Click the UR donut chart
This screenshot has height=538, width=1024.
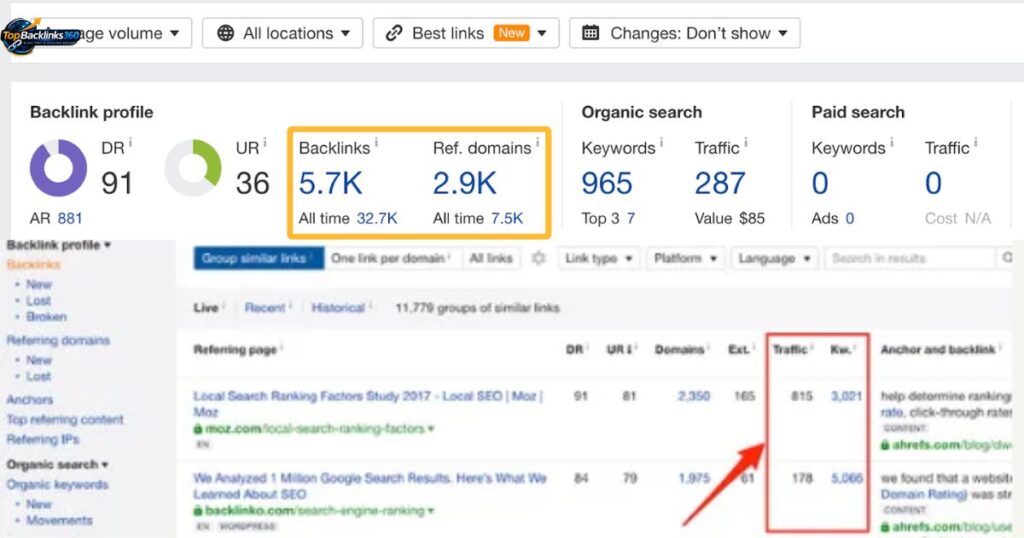point(193,168)
